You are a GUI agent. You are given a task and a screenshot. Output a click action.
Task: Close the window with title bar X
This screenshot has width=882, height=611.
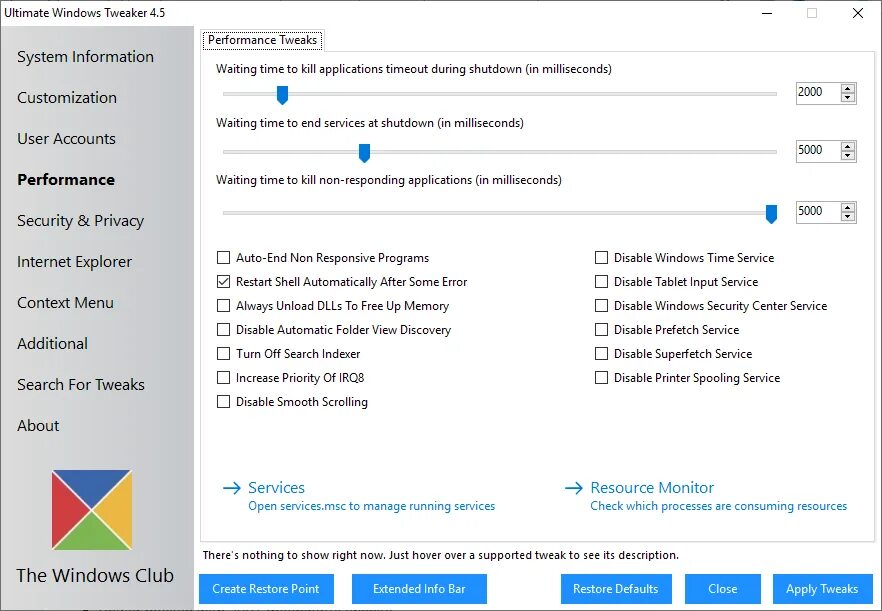(x=858, y=13)
